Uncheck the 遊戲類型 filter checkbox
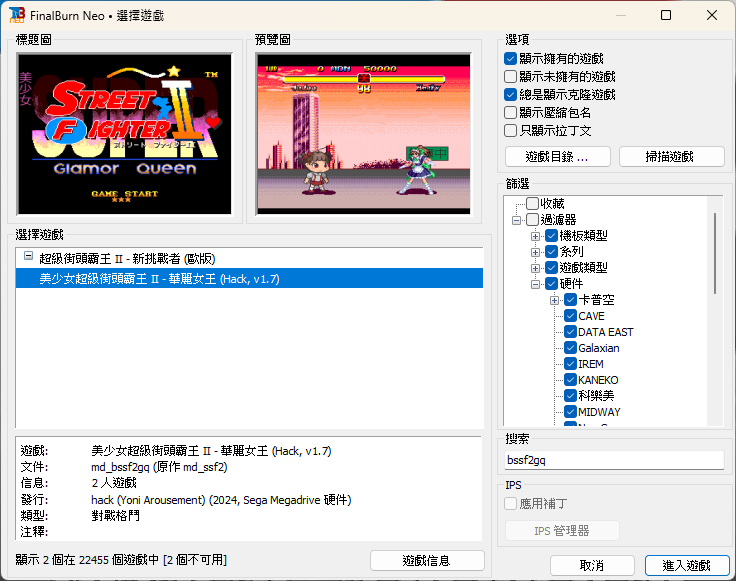 coord(552,268)
